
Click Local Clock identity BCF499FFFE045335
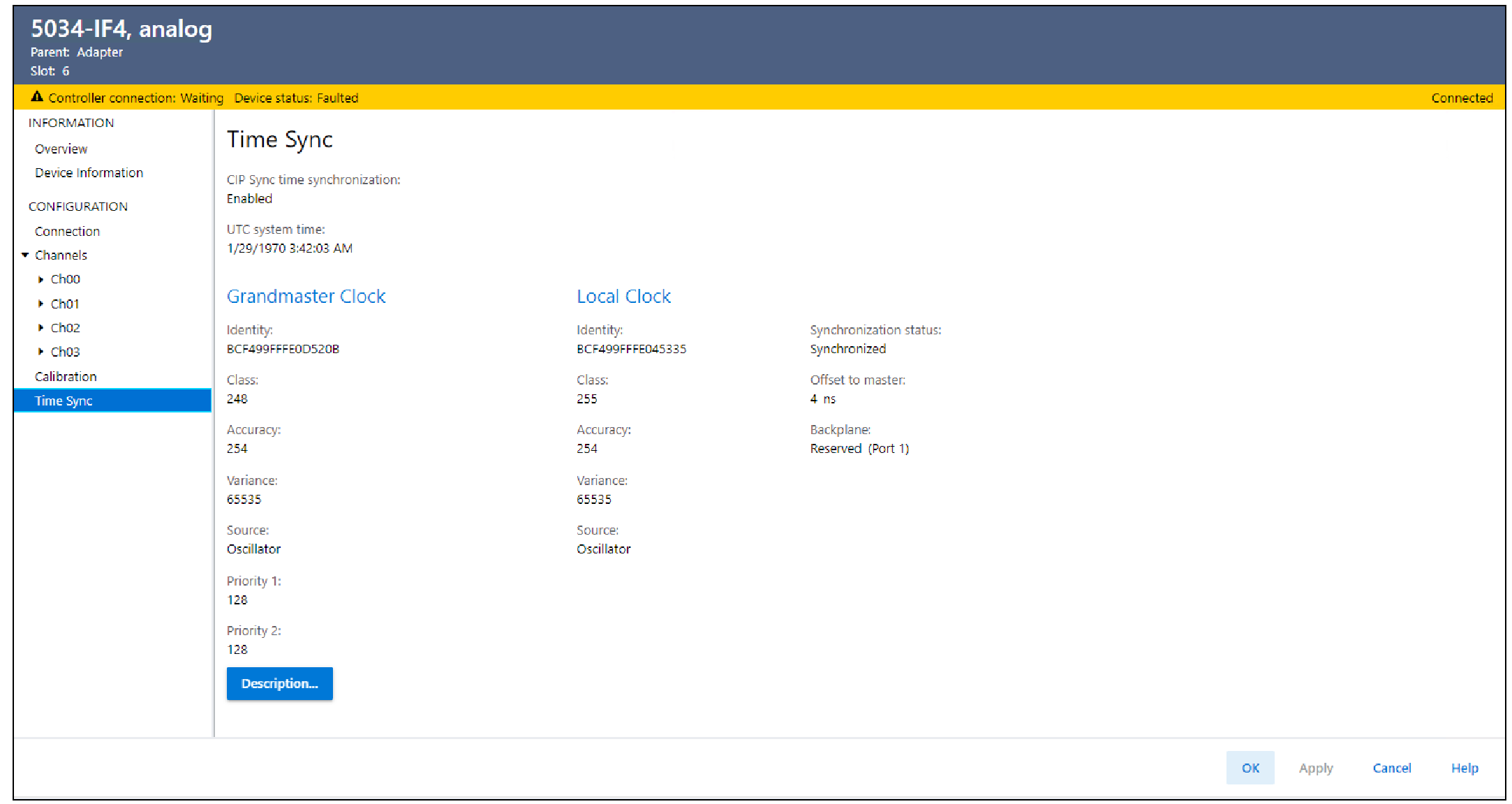pos(631,348)
